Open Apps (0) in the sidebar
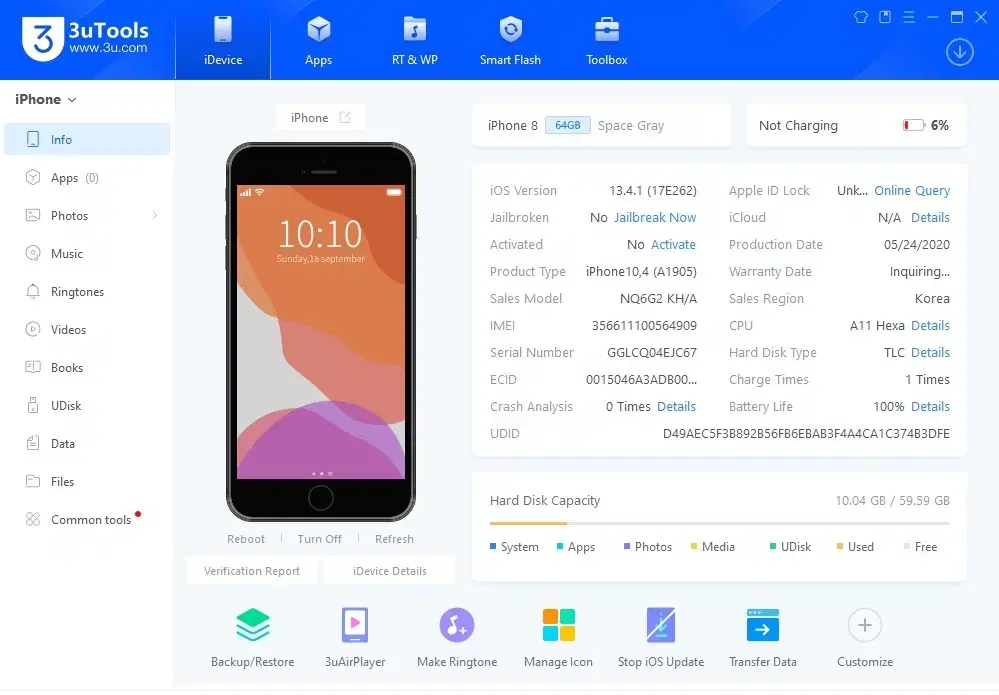The height and width of the screenshot is (695, 999). (x=87, y=178)
